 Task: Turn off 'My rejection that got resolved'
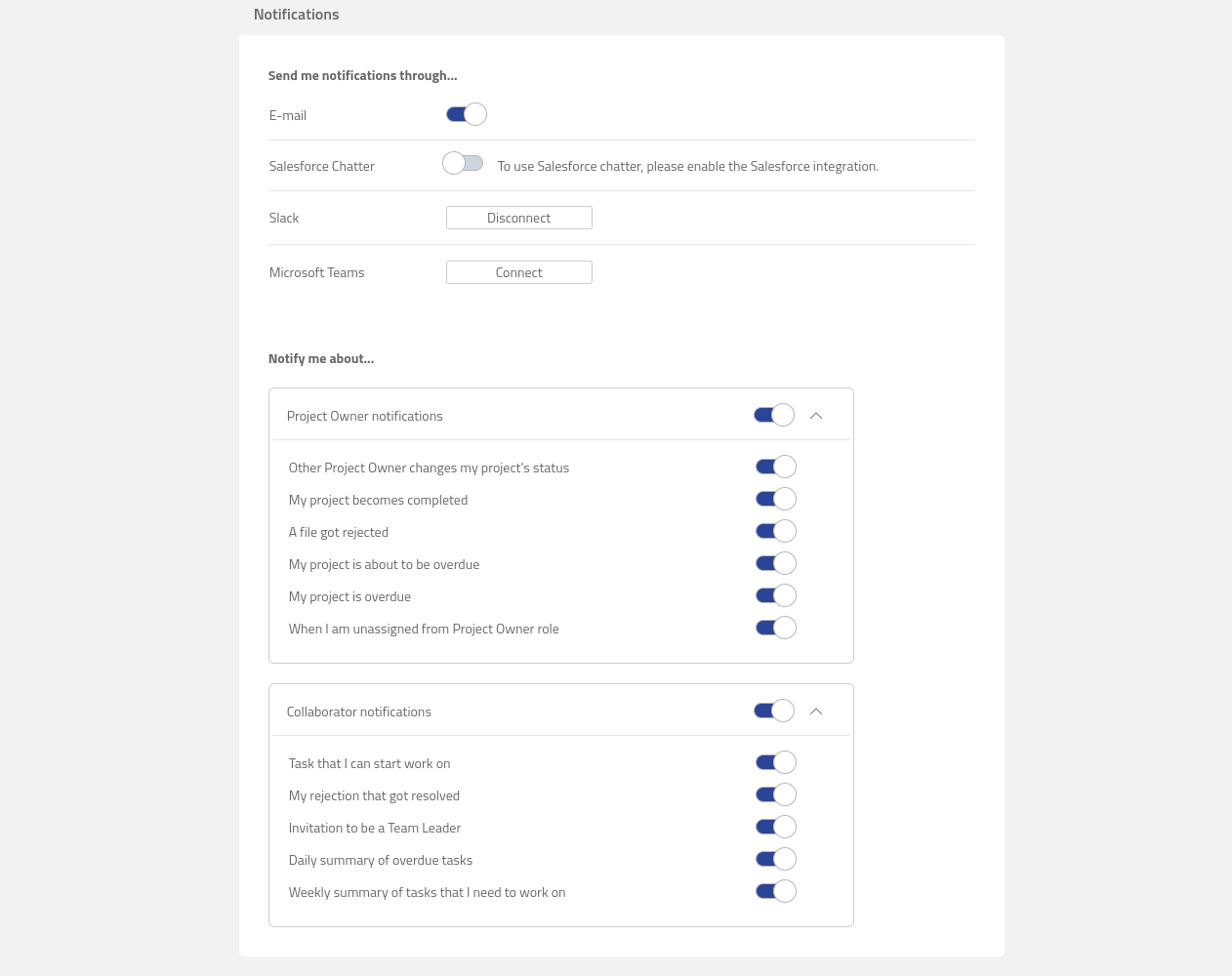tap(775, 794)
